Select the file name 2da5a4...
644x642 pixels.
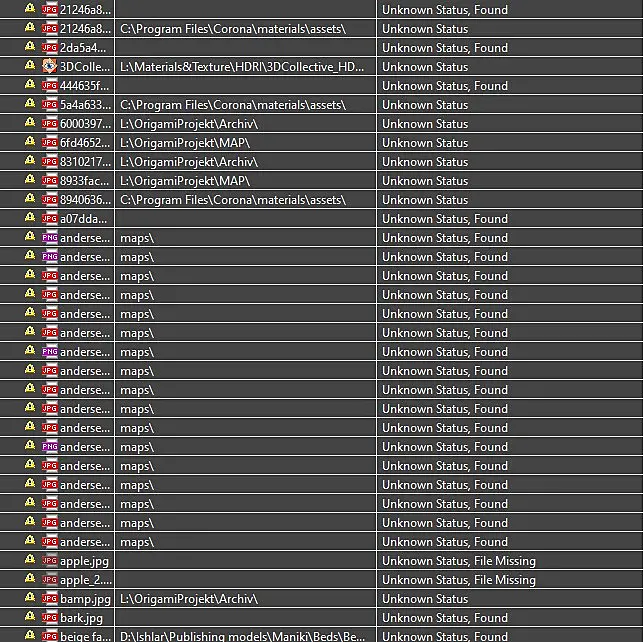point(83,48)
